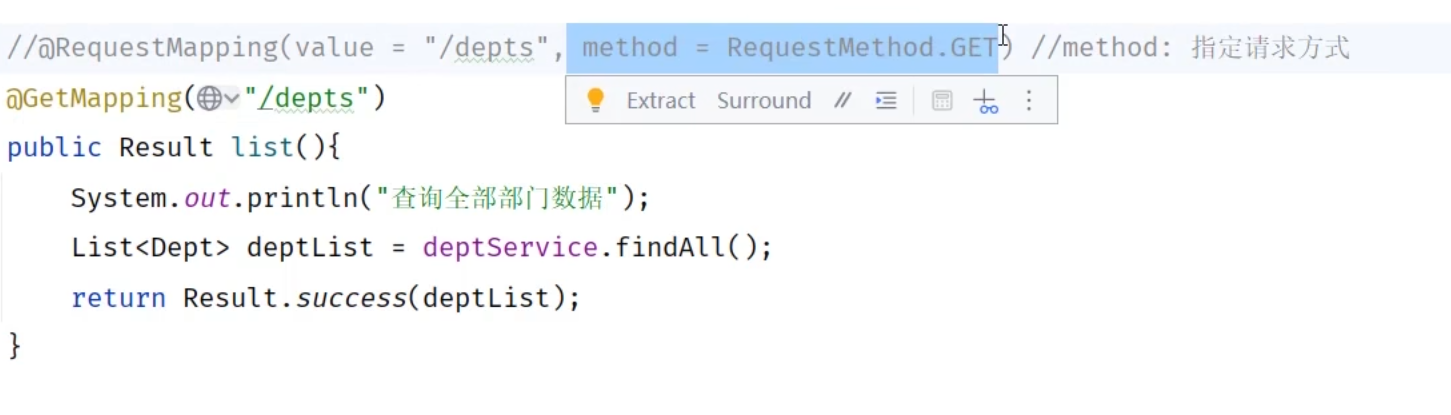Open the three-dot more options menu
1451x415 pixels.
pos(1029,101)
